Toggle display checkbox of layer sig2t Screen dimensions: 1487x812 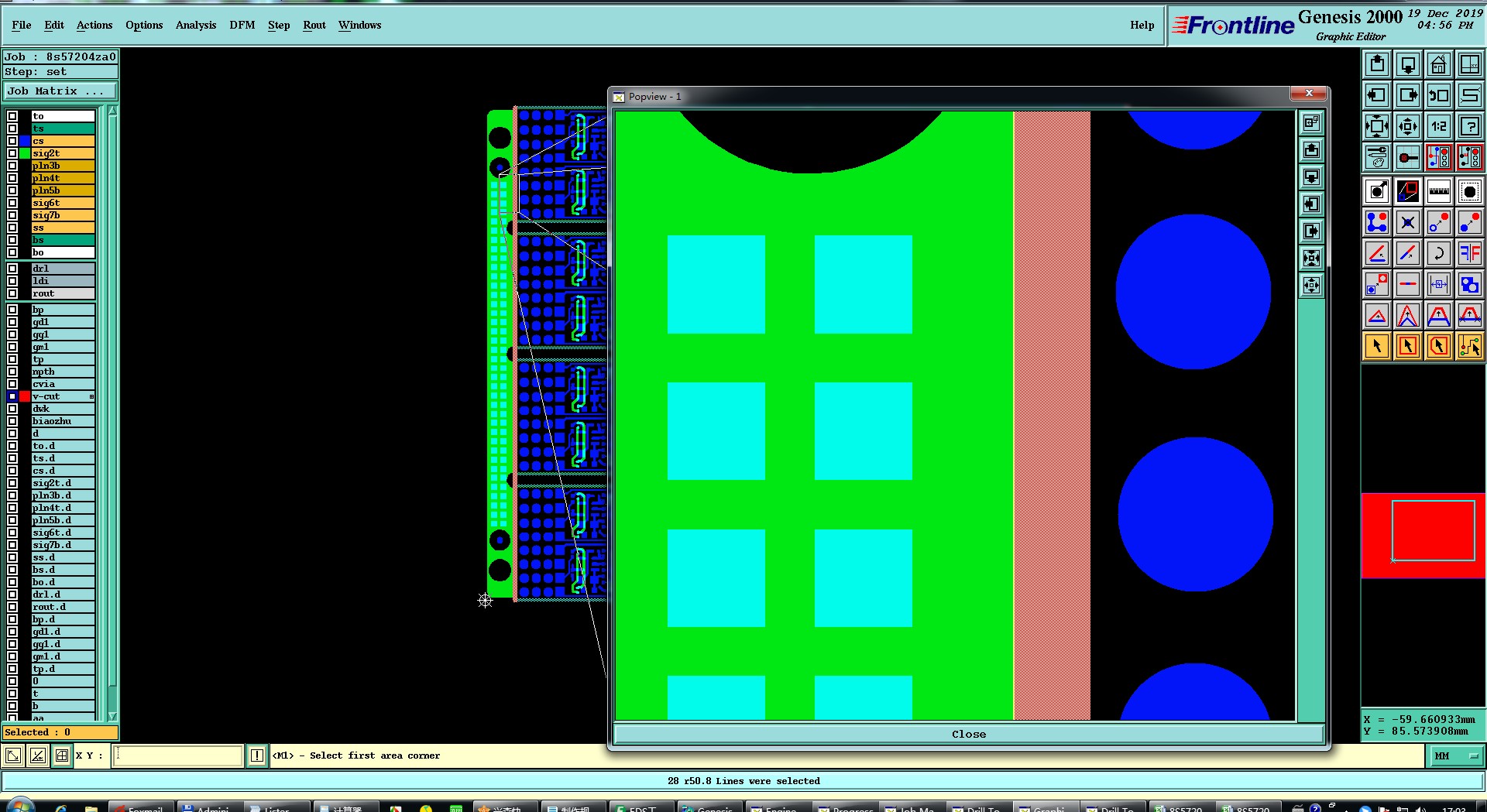point(12,153)
